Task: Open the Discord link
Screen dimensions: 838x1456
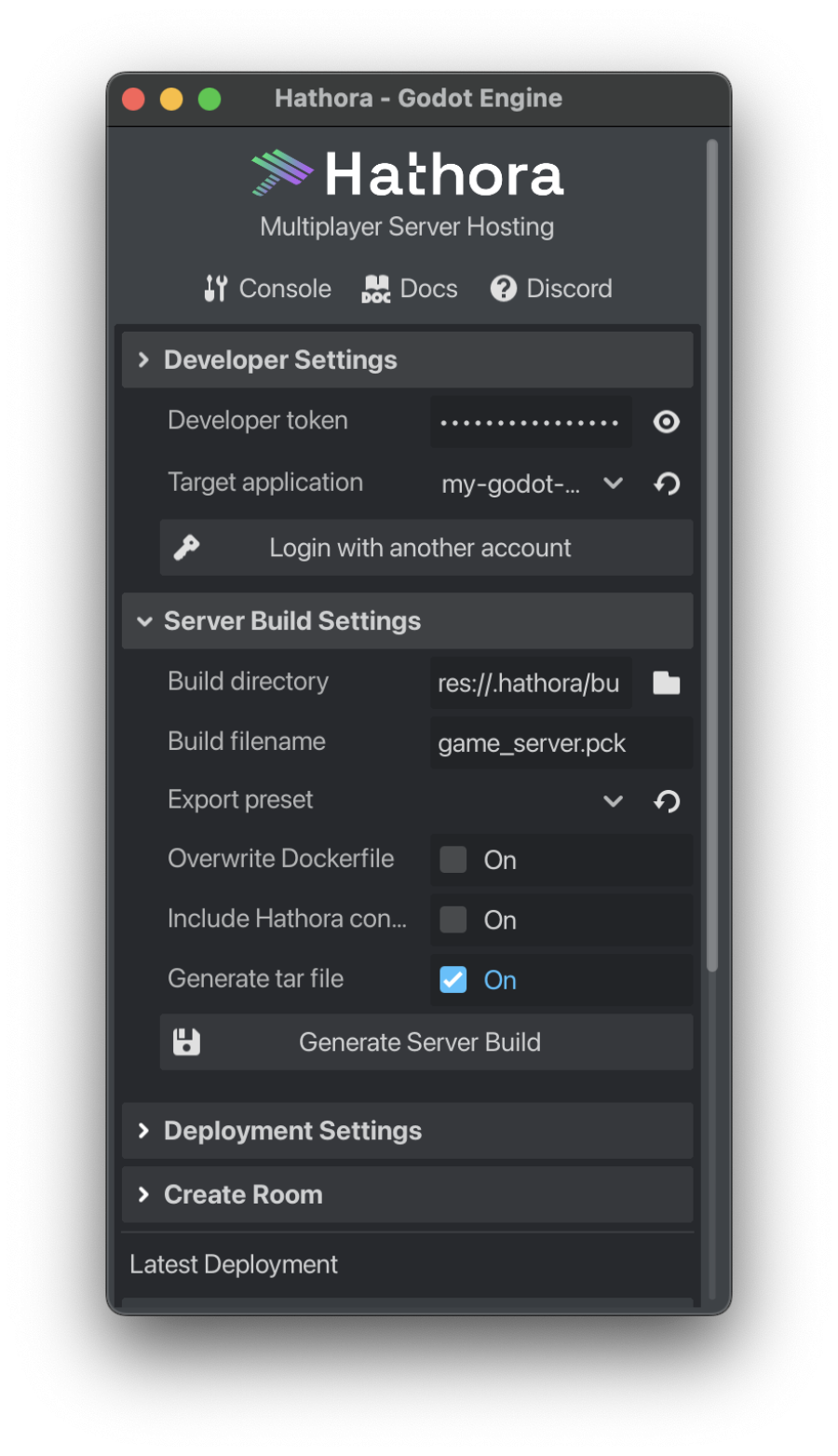Action: click(551, 289)
